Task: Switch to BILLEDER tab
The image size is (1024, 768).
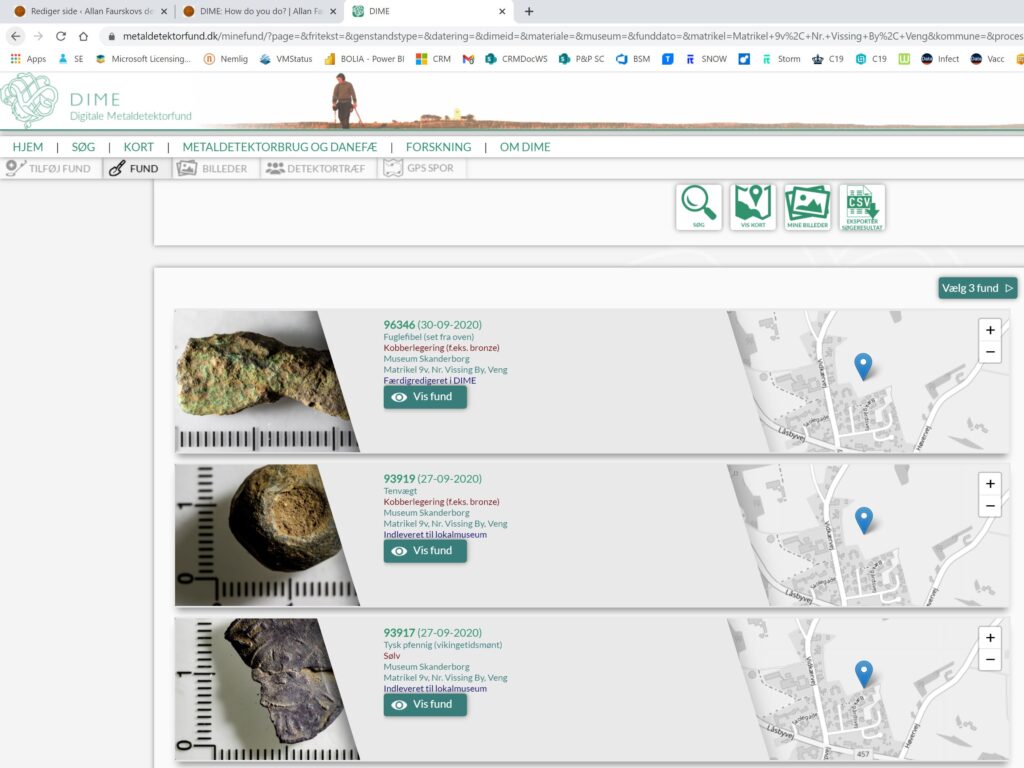Action: click(x=214, y=168)
